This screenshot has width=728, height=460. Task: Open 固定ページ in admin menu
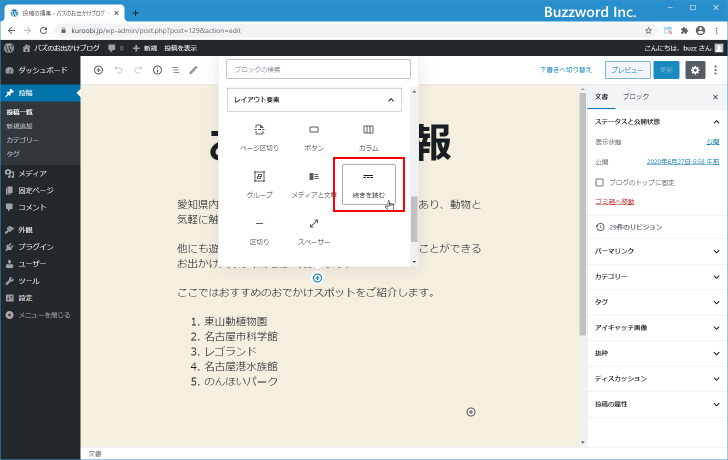[x=40, y=190]
